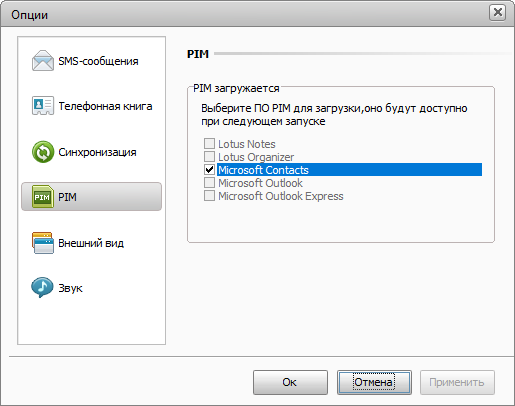
Task: Switch to SMS-сообщения settings section
Action: point(98,61)
